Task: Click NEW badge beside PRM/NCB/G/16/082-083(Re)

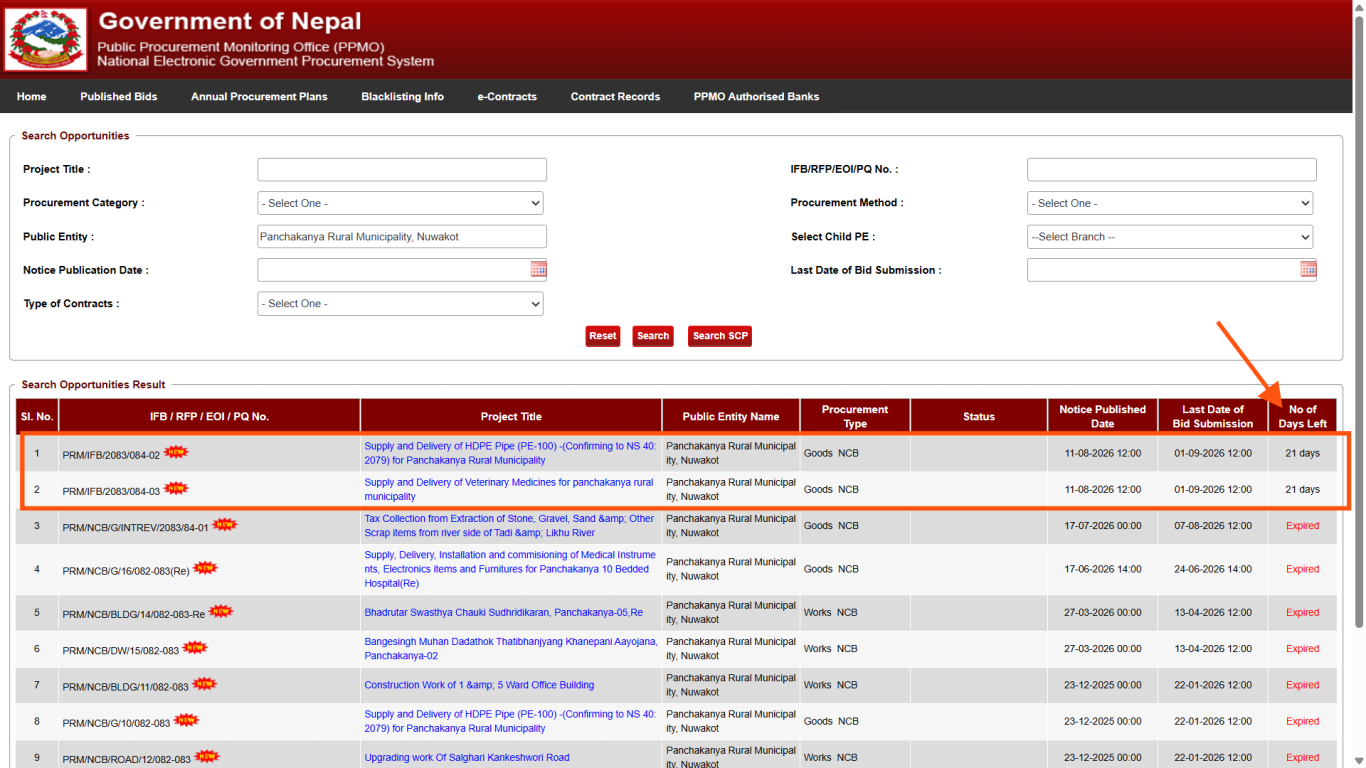Action: (x=205, y=567)
